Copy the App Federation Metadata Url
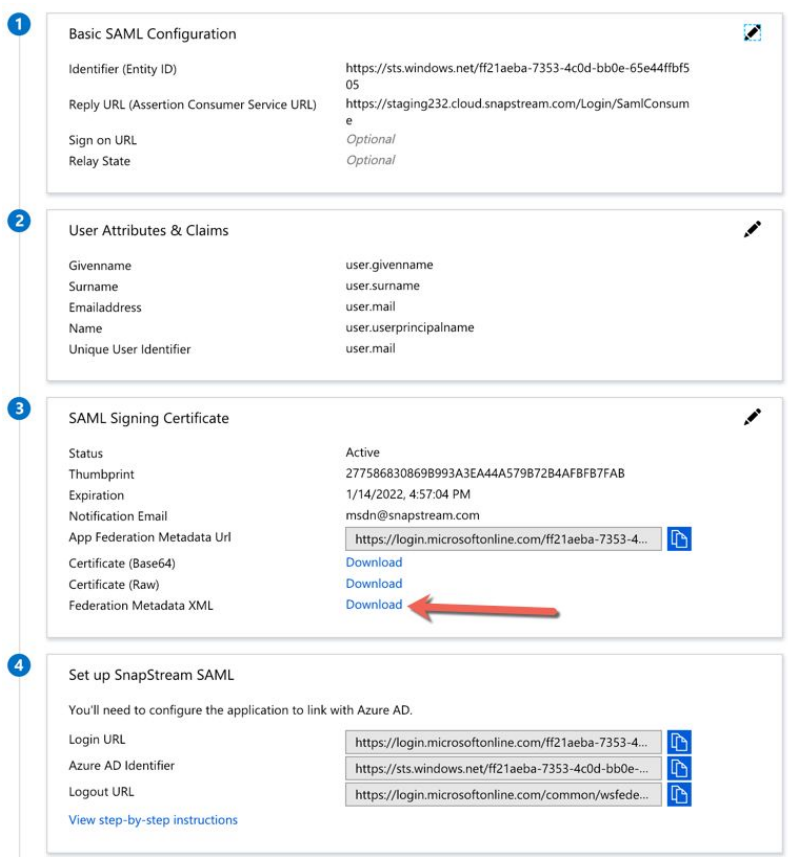This screenshot has width=788, height=857. pos(679,539)
